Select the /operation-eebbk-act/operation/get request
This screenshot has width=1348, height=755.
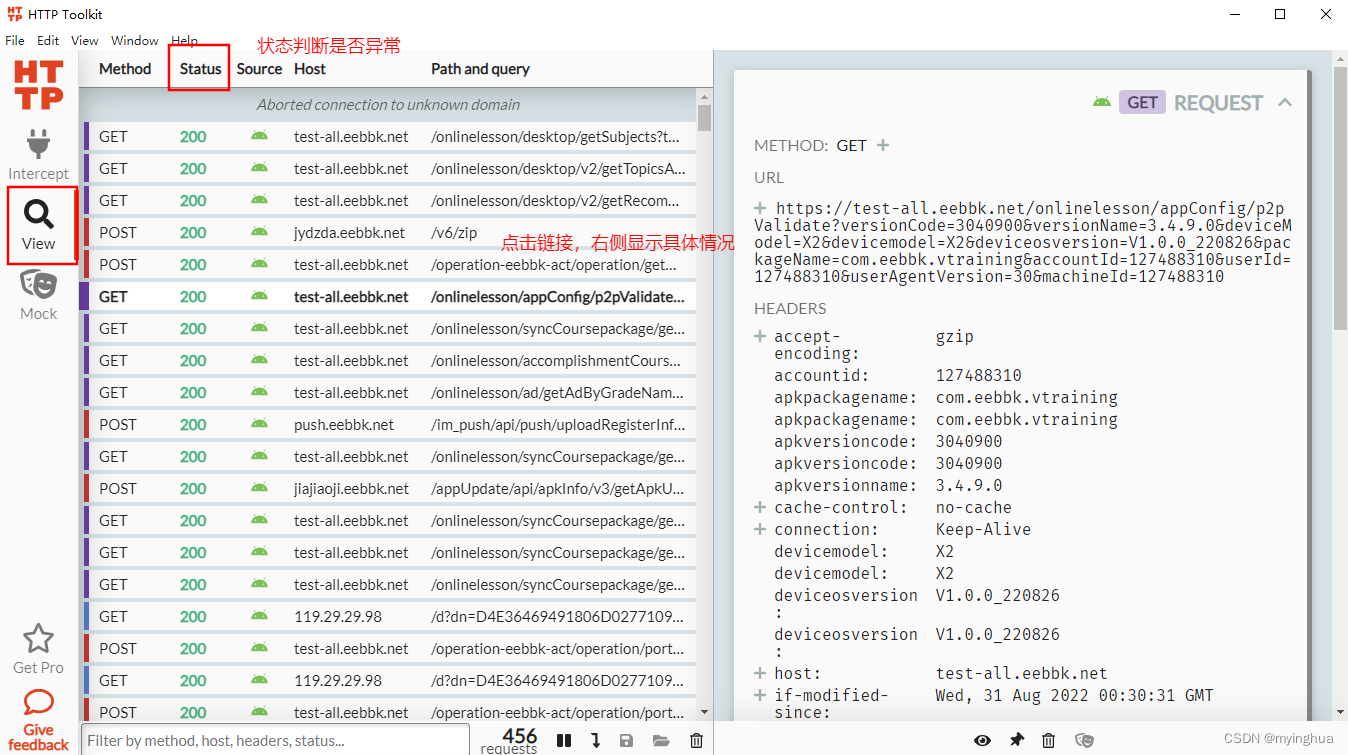click(388, 264)
